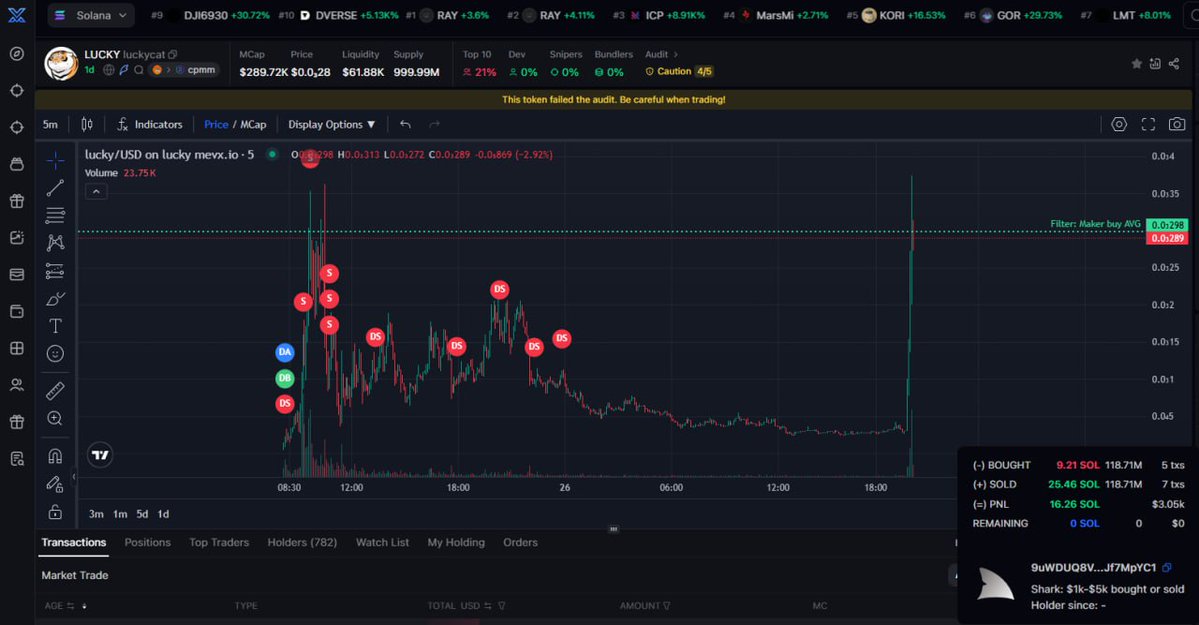Open the Orders tab
This screenshot has width=1199, height=625.
click(x=520, y=542)
